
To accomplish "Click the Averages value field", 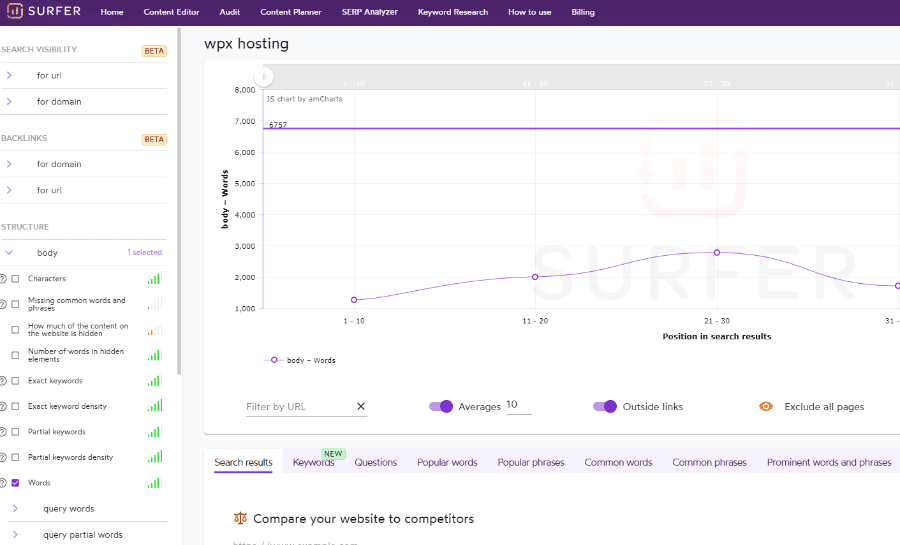I will (x=518, y=405).
